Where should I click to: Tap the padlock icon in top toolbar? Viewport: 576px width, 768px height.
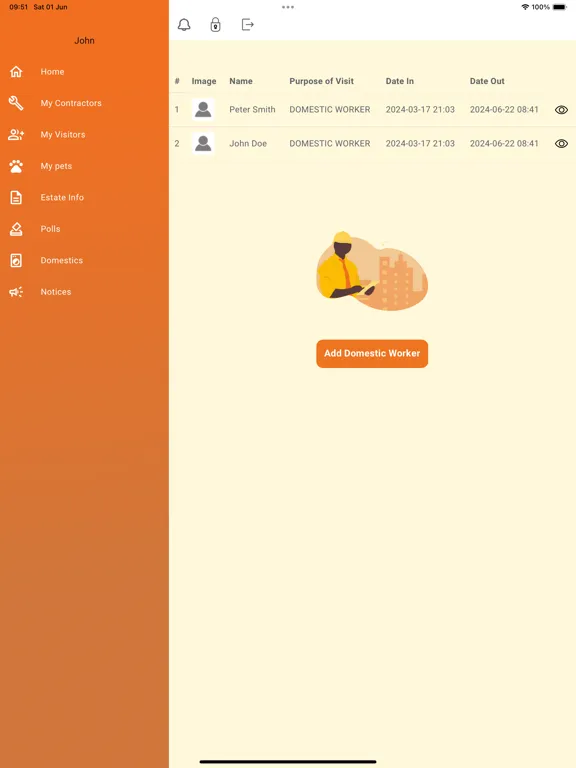216,24
